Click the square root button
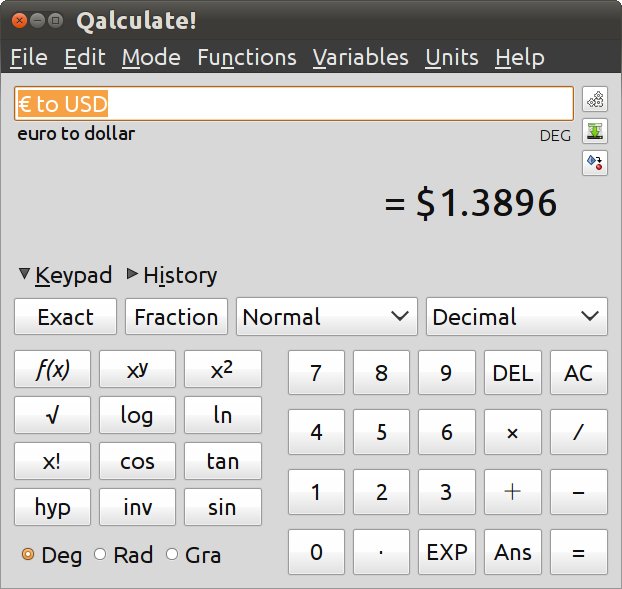The height and width of the screenshot is (589, 622). pos(52,415)
